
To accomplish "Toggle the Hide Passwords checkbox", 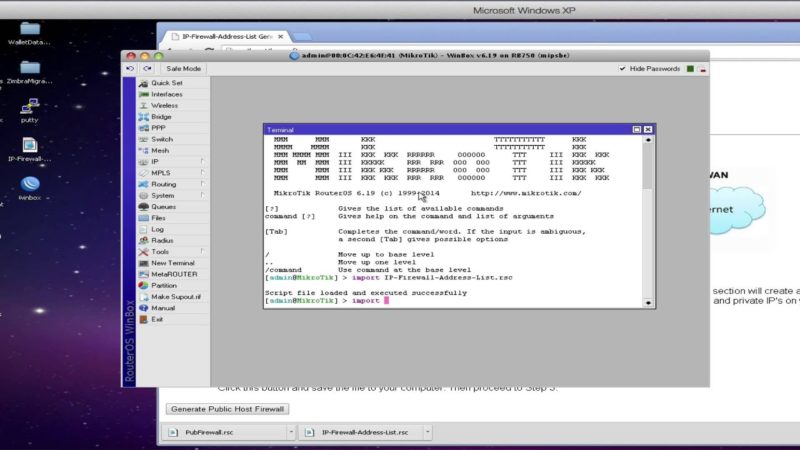I will (624, 69).
